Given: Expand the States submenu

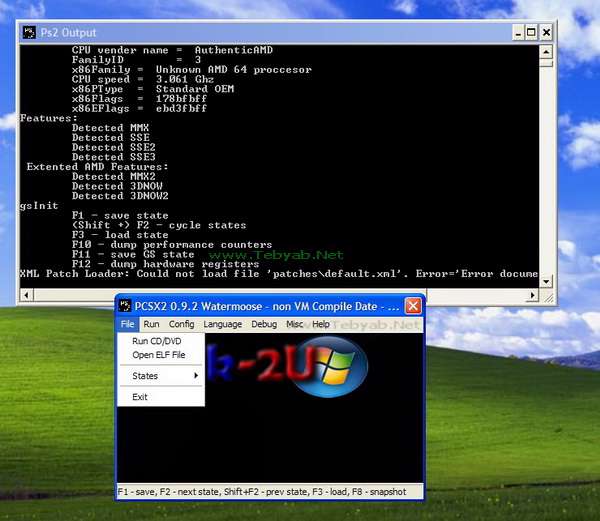Looking at the screenshot, I should 161,376.
